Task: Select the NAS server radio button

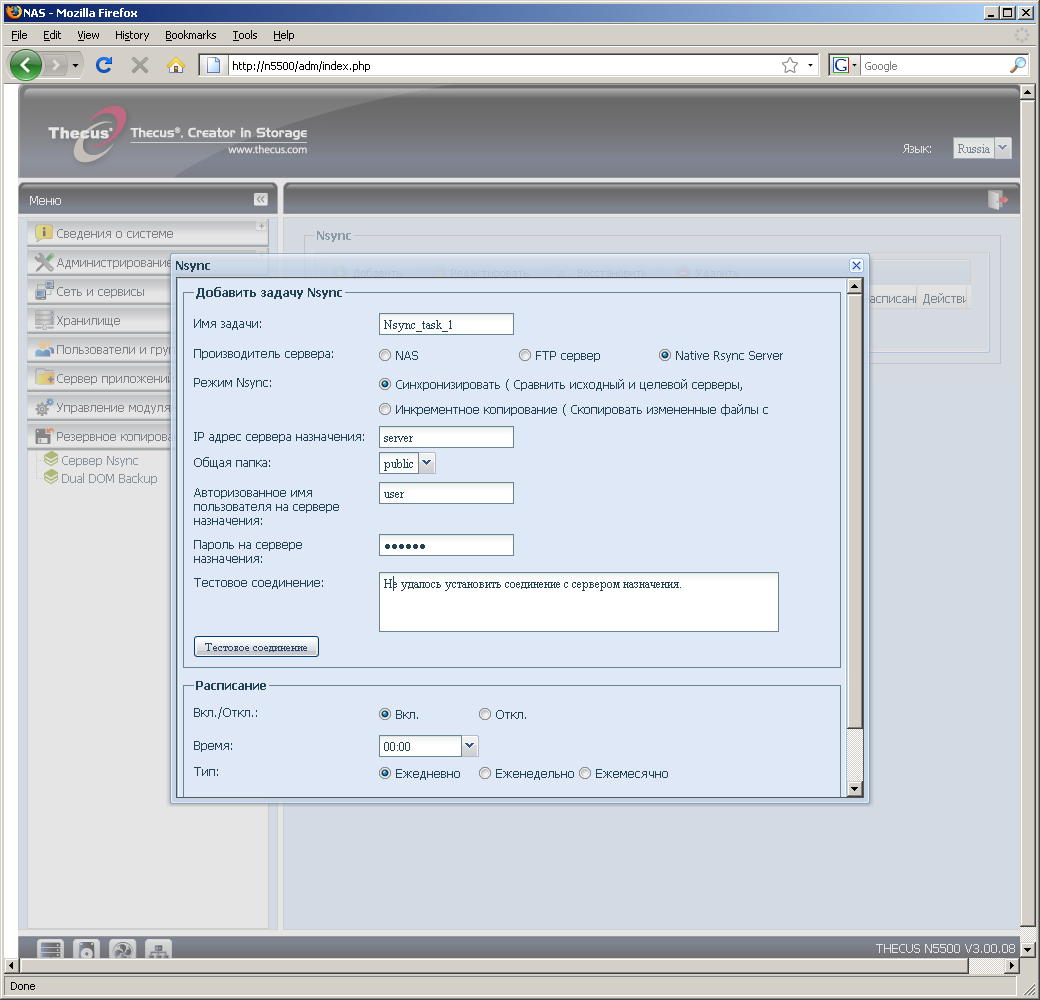Action: 385,355
